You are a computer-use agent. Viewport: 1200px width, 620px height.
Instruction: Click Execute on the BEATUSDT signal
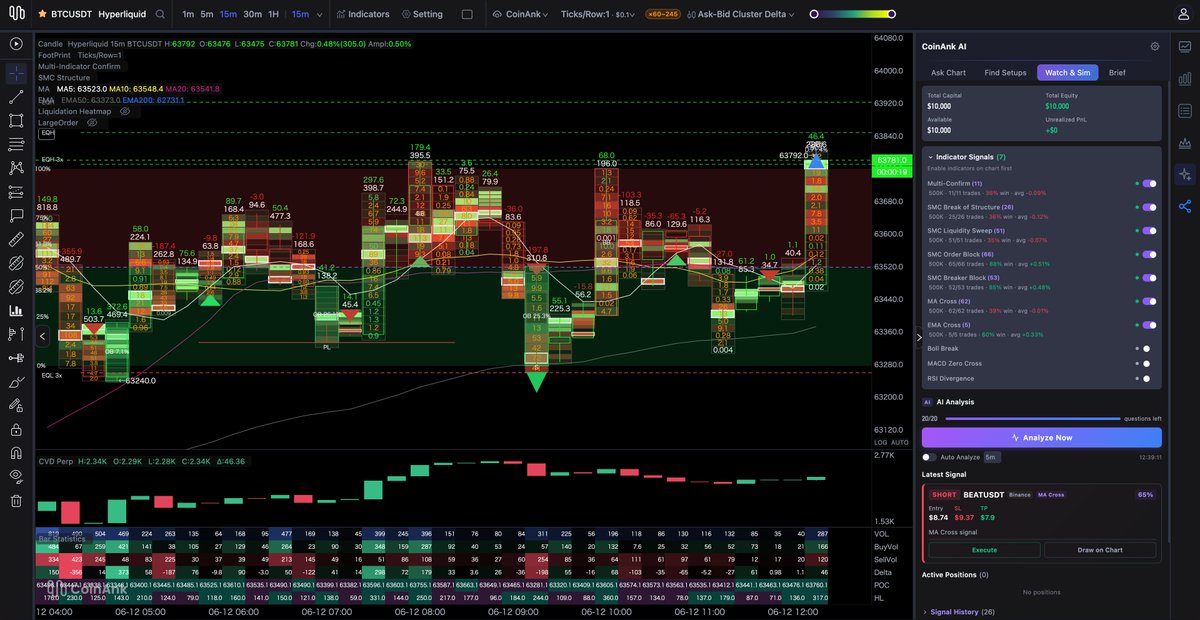click(984, 550)
